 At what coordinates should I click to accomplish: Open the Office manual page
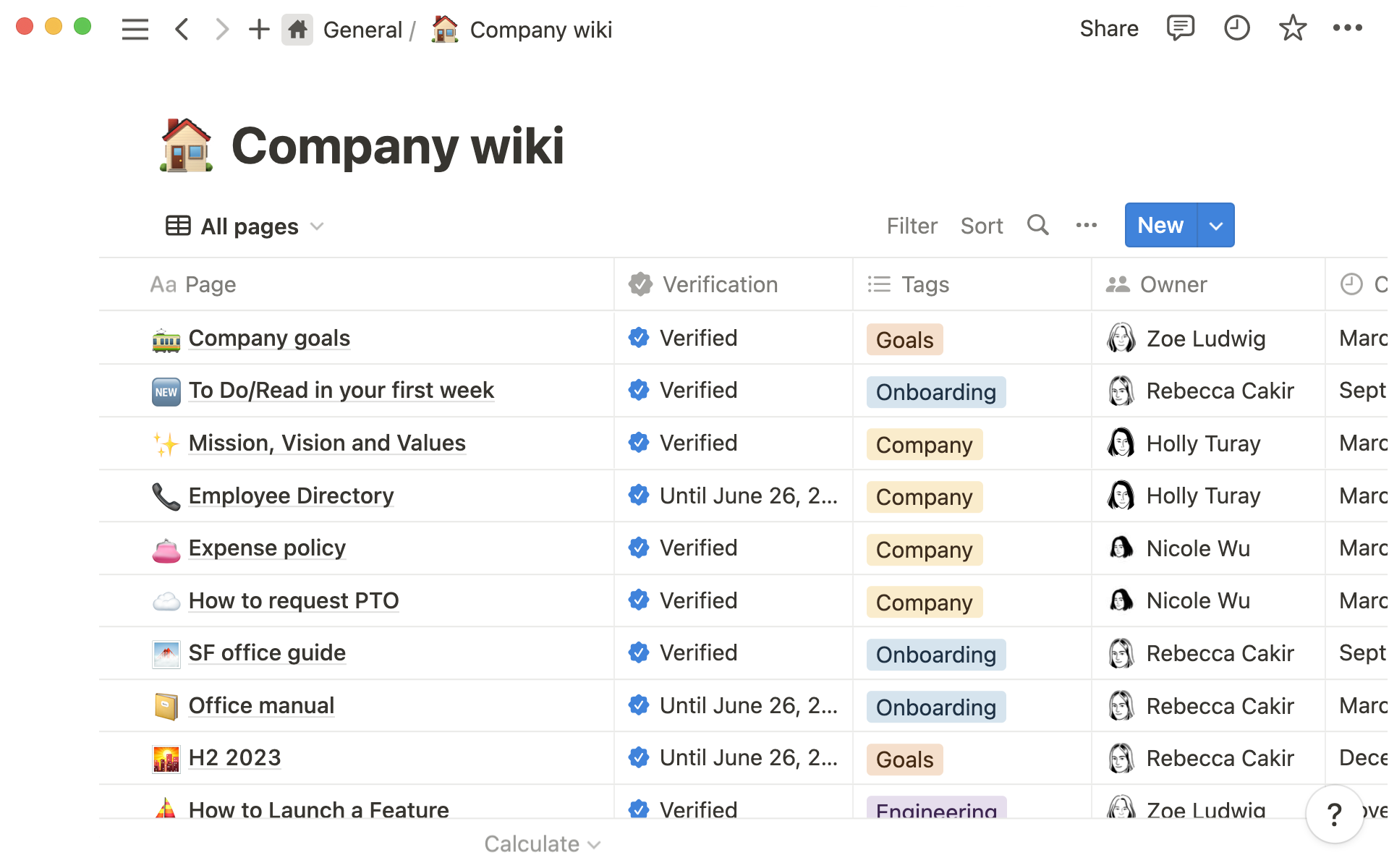(x=261, y=704)
